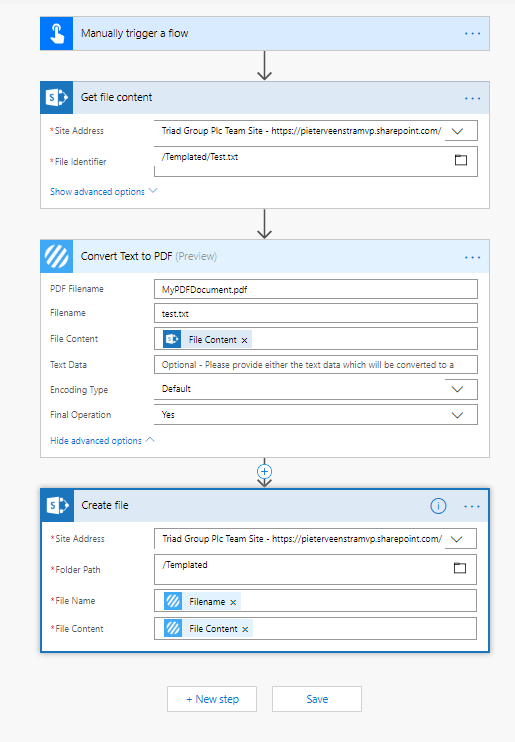Click the File Content field in Create file
The height and width of the screenshot is (742, 515).
click(x=315, y=628)
